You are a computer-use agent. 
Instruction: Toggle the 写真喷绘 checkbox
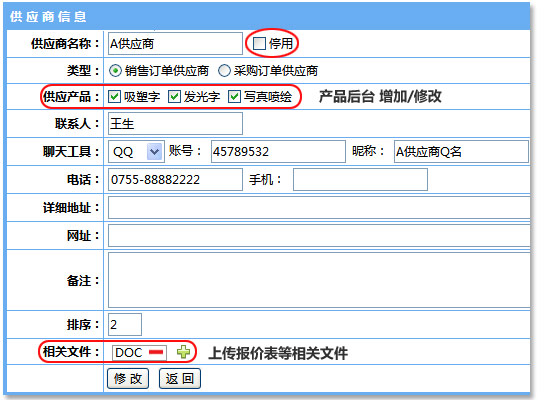[x=234, y=96]
